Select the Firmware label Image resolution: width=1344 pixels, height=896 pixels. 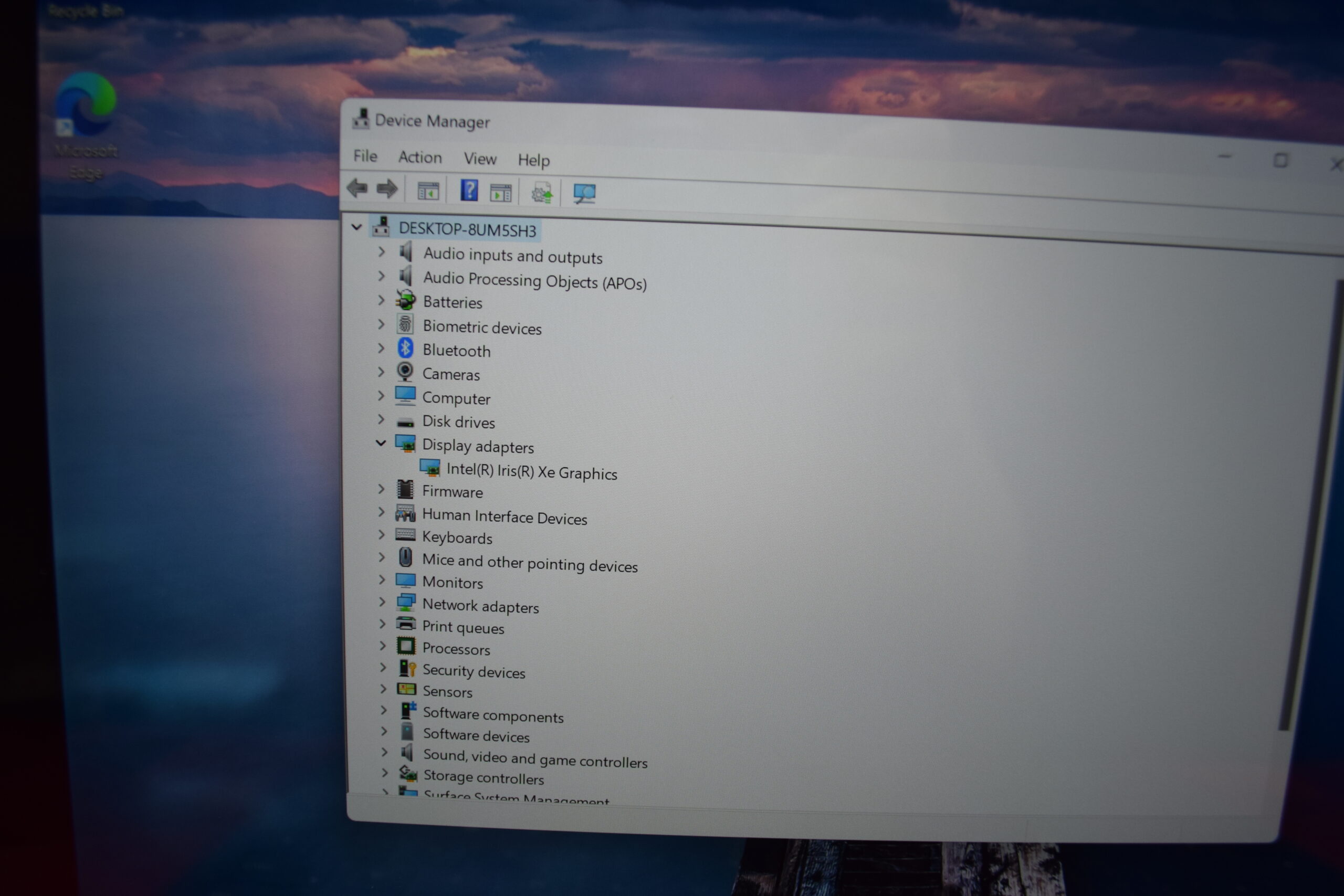[452, 491]
